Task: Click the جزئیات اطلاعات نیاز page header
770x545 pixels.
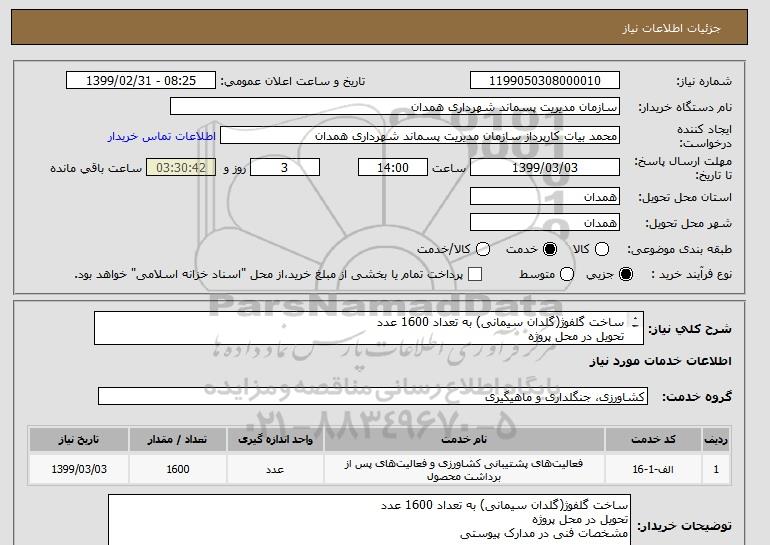Action: tap(671, 28)
